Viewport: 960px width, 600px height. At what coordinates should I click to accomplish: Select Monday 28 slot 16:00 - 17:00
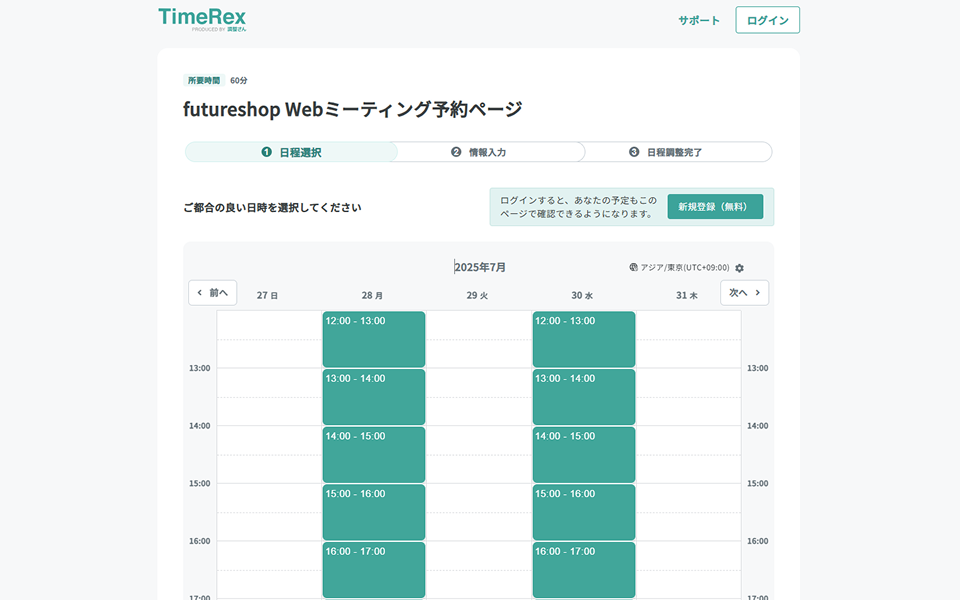[x=373, y=570]
